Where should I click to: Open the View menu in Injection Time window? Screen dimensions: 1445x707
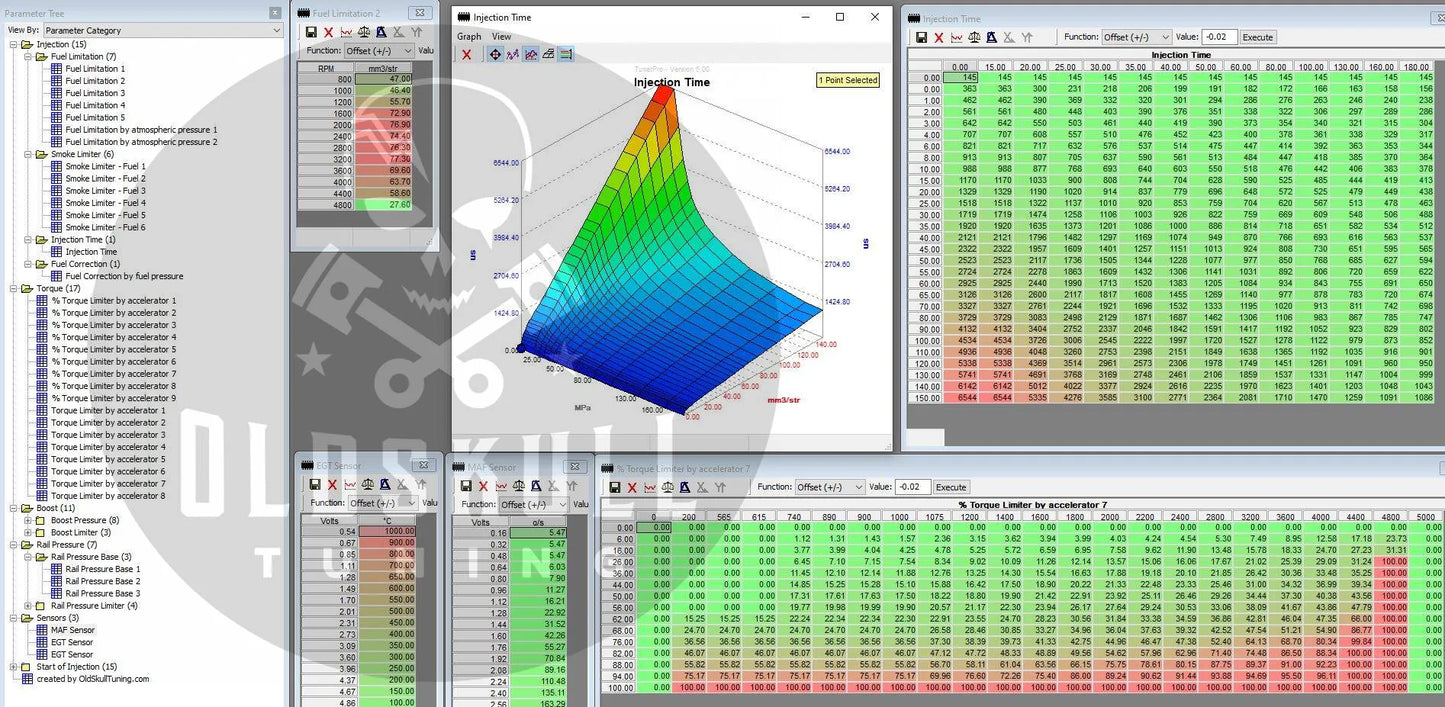pyautogui.click(x=501, y=37)
